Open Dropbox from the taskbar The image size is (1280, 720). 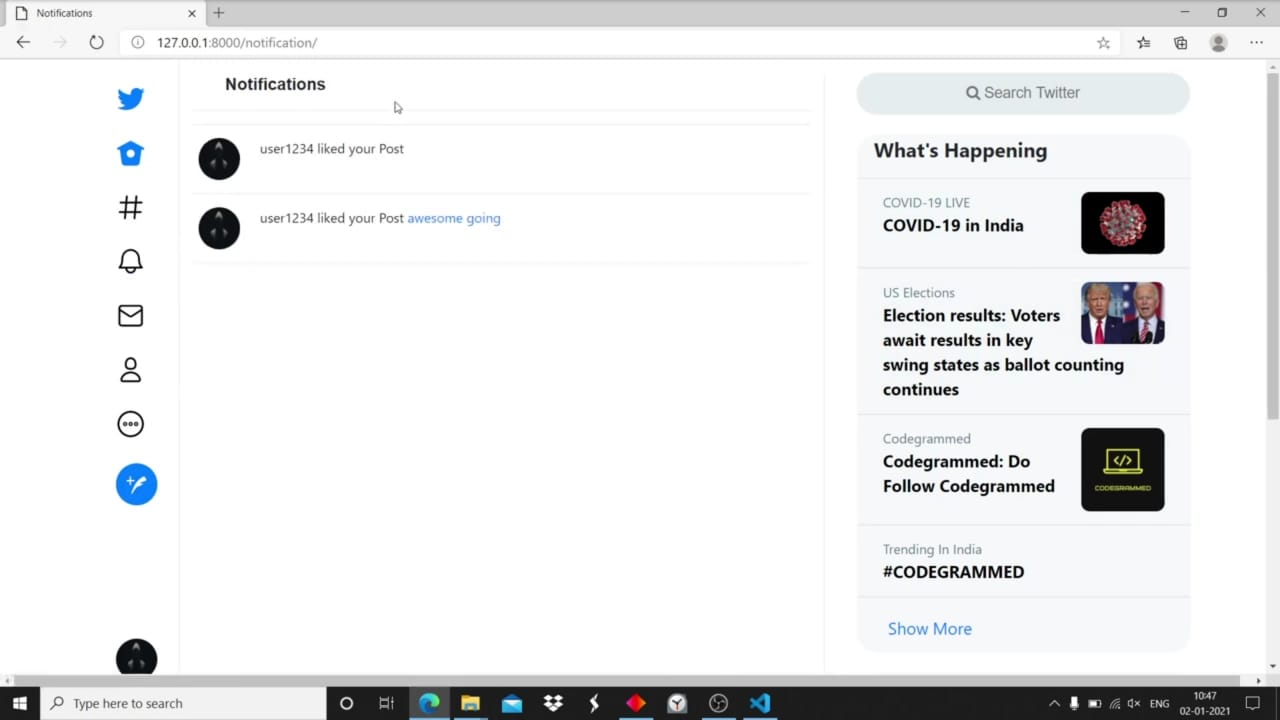pyautogui.click(x=553, y=703)
